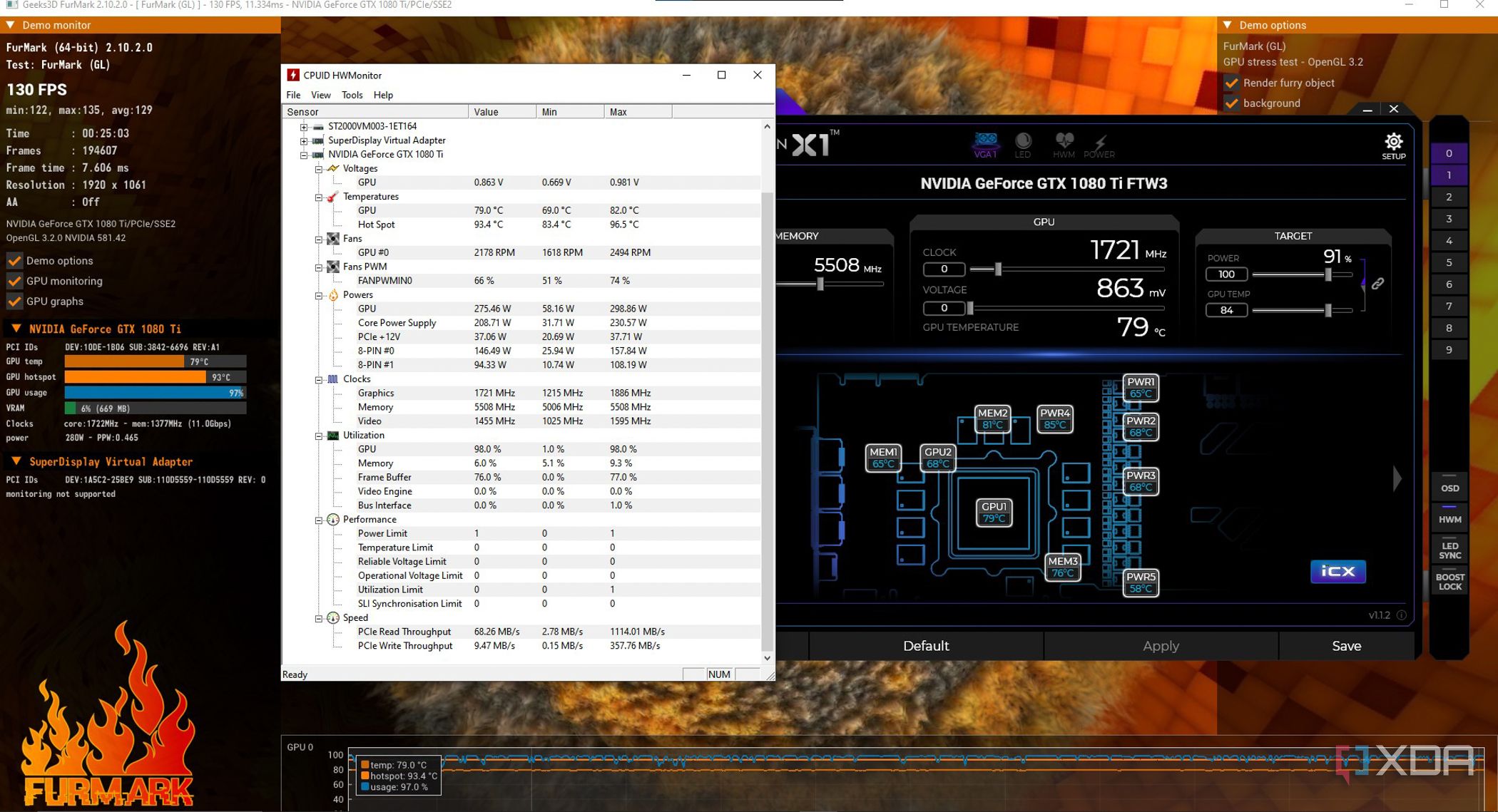Open the LED section icon in Precision X1
The width and height of the screenshot is (1498, 812).
pyautogui.click(x=1023, y=145)
